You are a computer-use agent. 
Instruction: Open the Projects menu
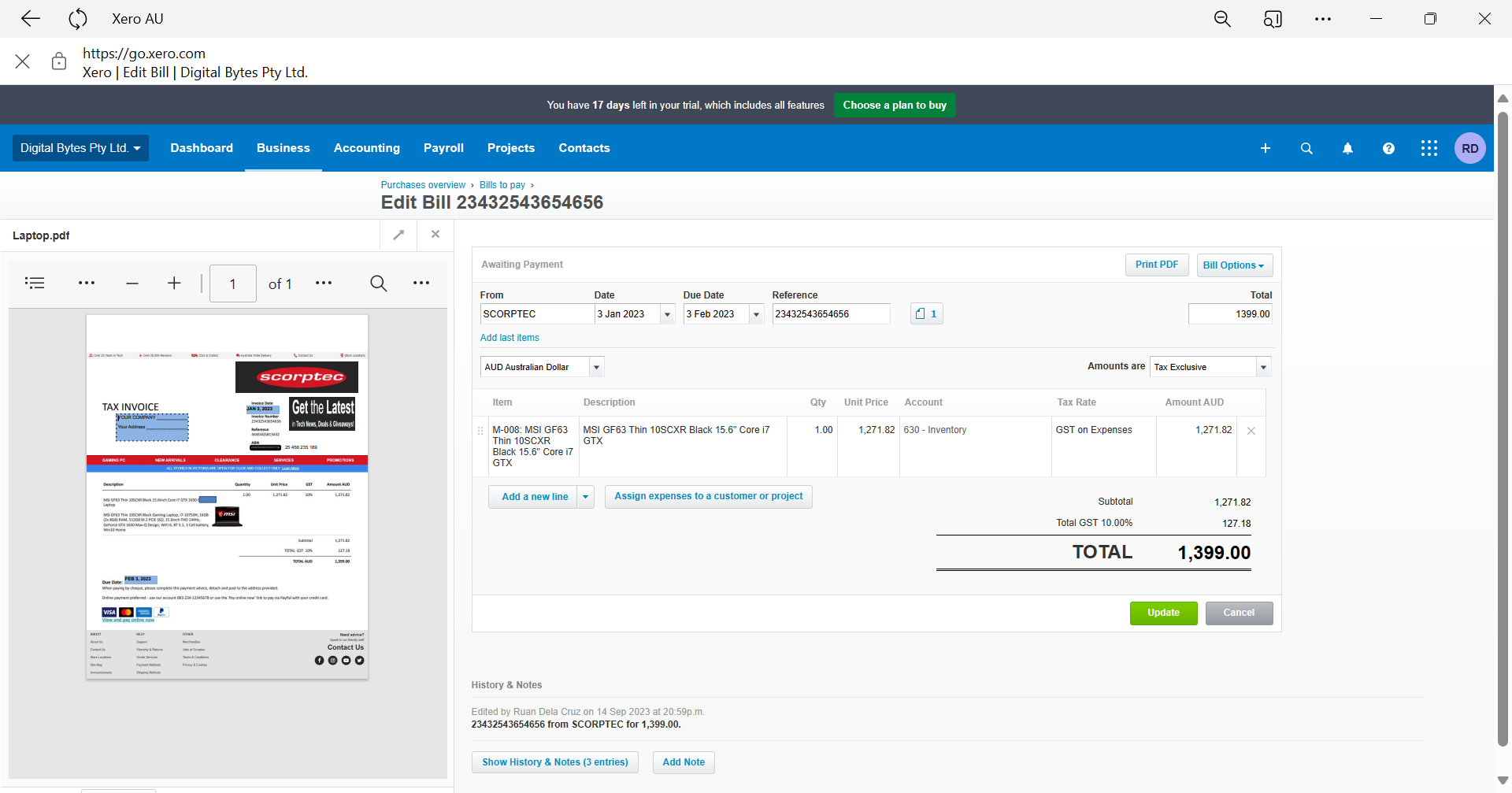click(511, 148)
